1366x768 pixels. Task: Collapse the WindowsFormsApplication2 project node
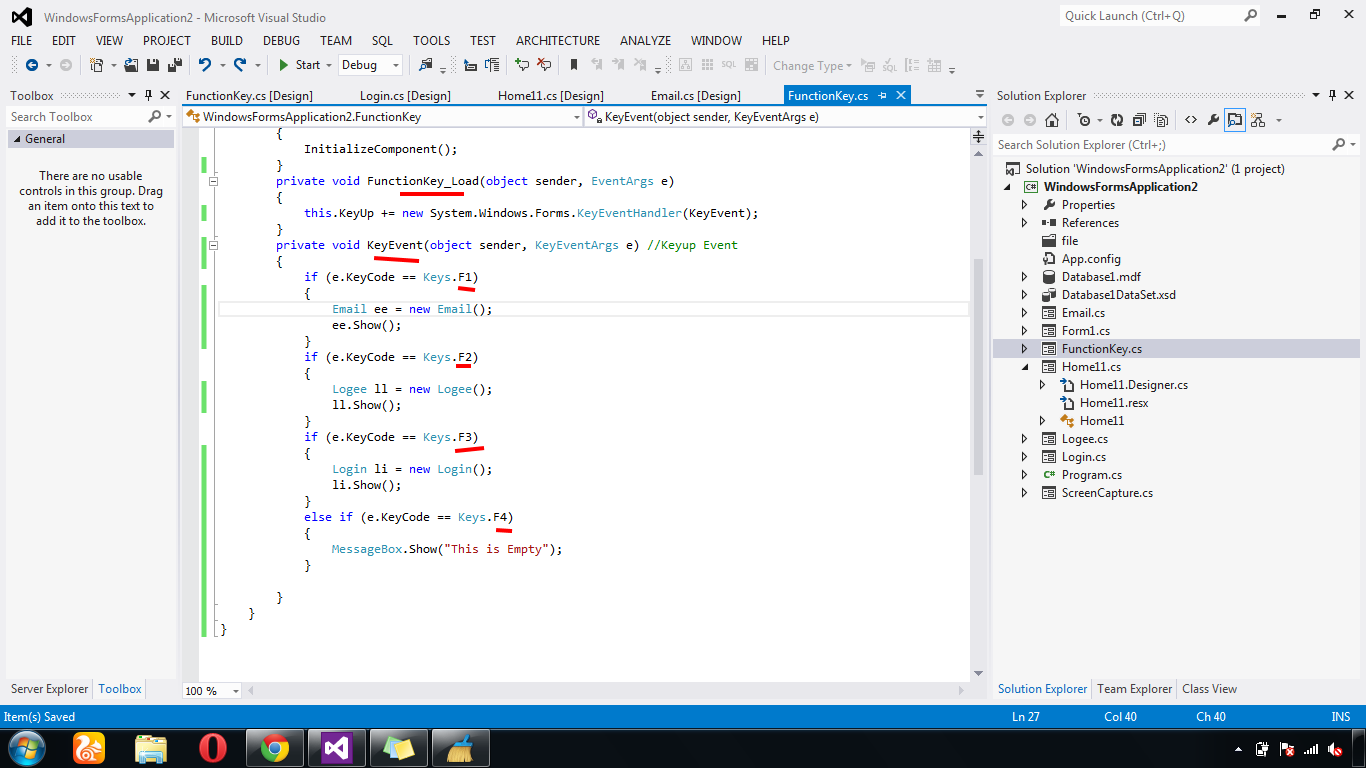click(x=1007, y=187)
